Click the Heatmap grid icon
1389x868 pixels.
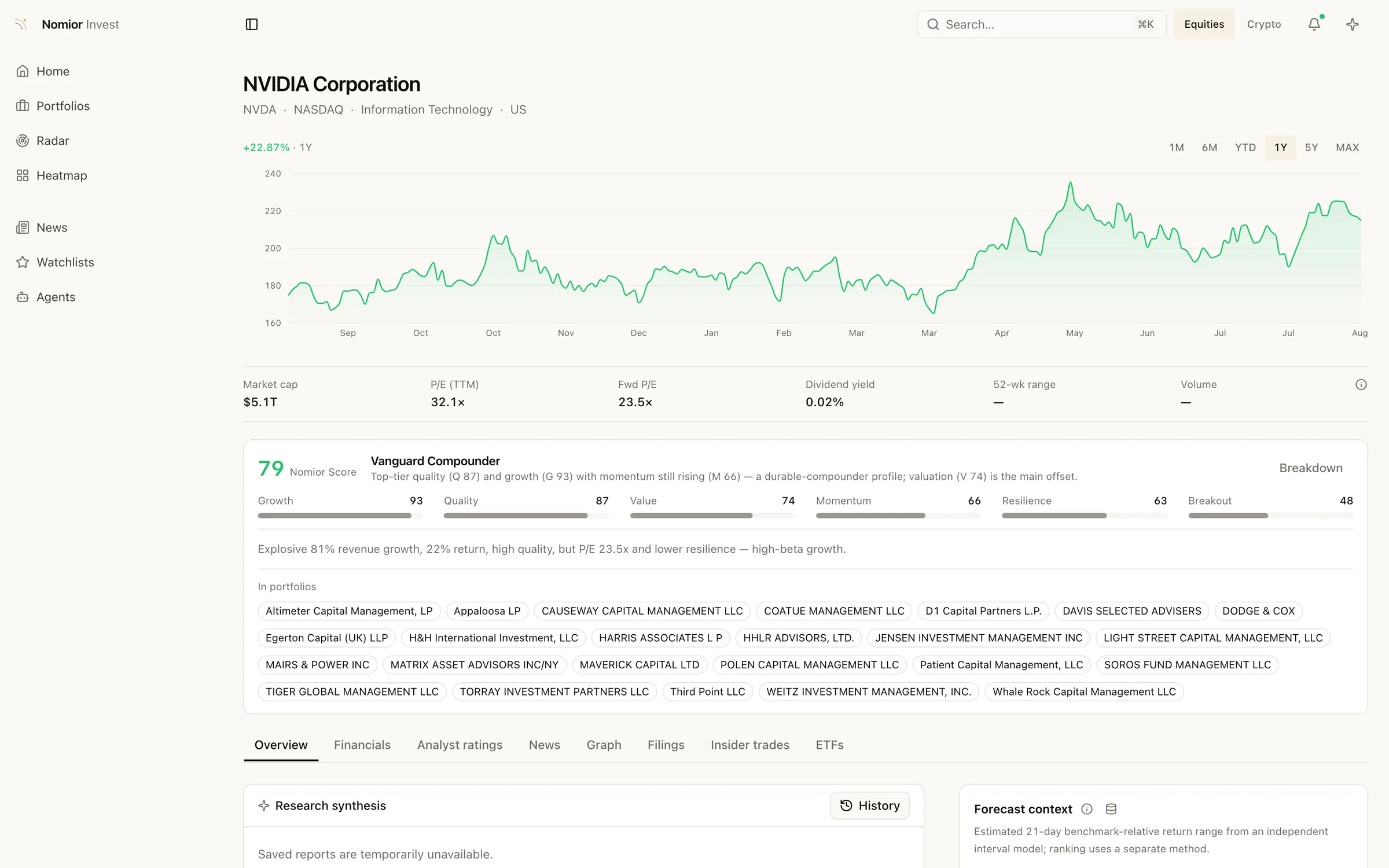tap(23, 175)
